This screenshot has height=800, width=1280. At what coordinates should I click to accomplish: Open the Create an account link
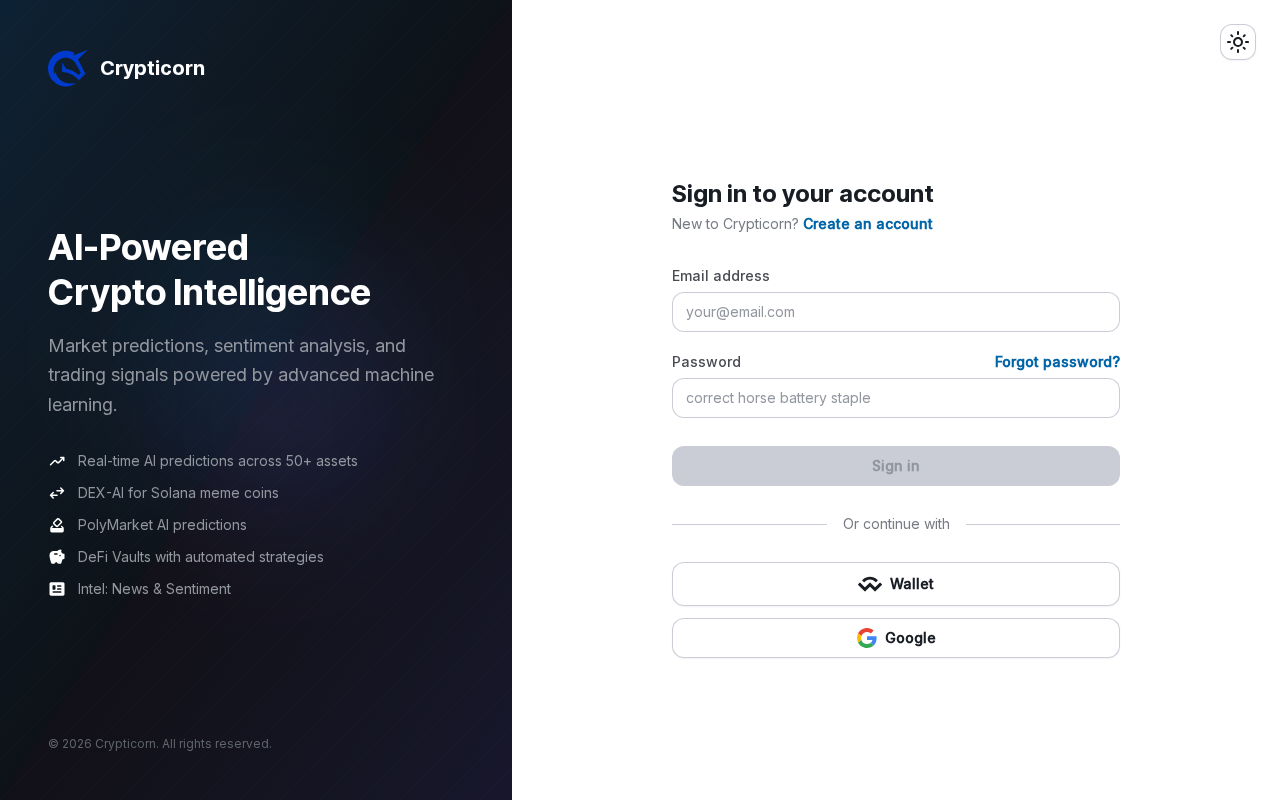coord(867,224)
